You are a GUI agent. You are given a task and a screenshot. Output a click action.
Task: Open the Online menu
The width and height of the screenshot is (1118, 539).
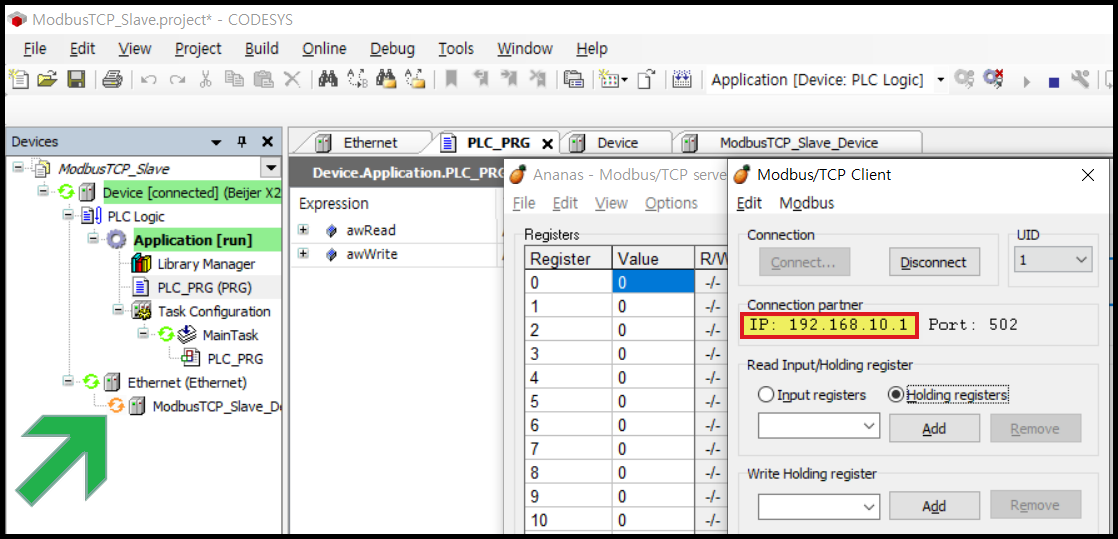click(x=324, y=48)
